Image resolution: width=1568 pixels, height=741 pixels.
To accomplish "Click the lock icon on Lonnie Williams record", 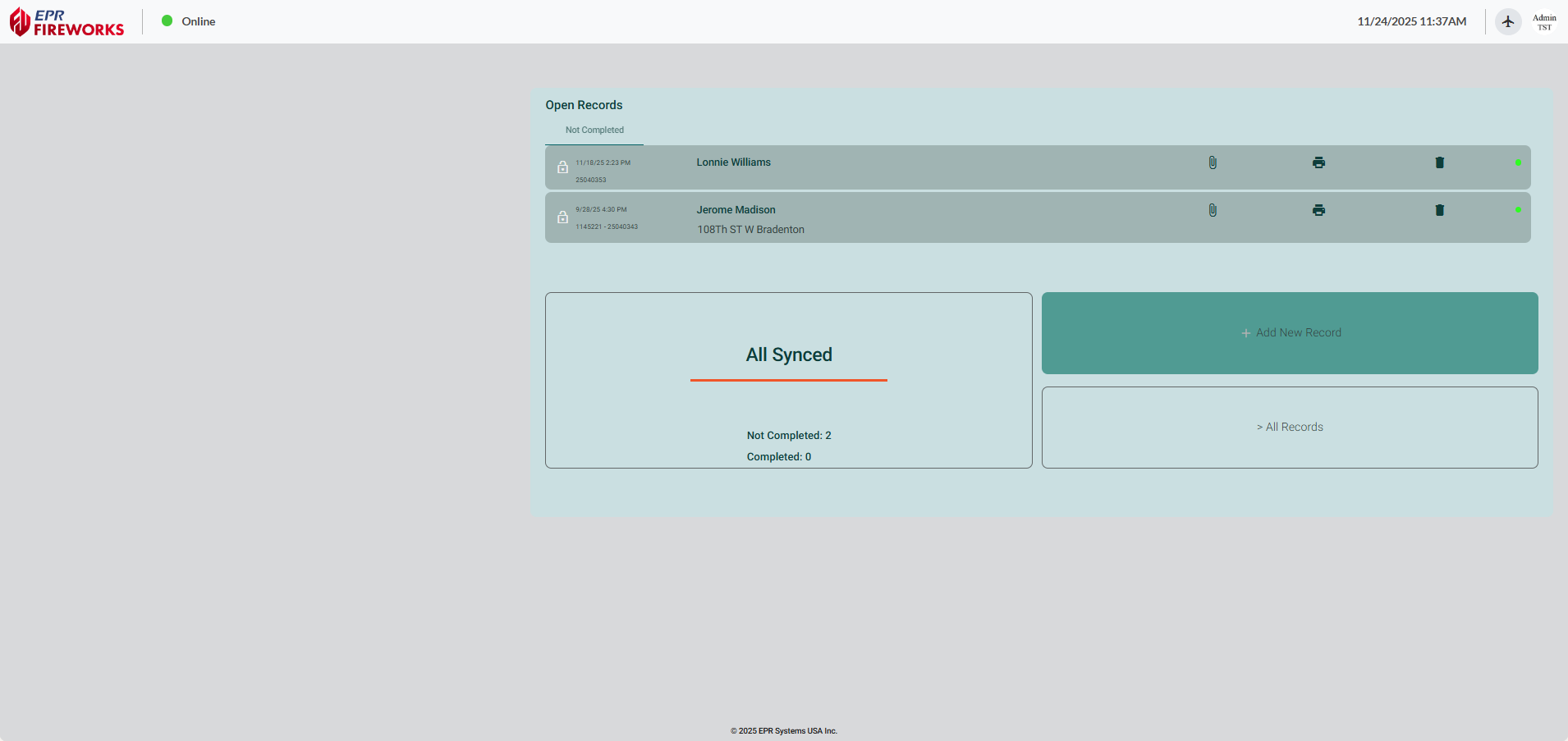I will click(x=563, y=167).
